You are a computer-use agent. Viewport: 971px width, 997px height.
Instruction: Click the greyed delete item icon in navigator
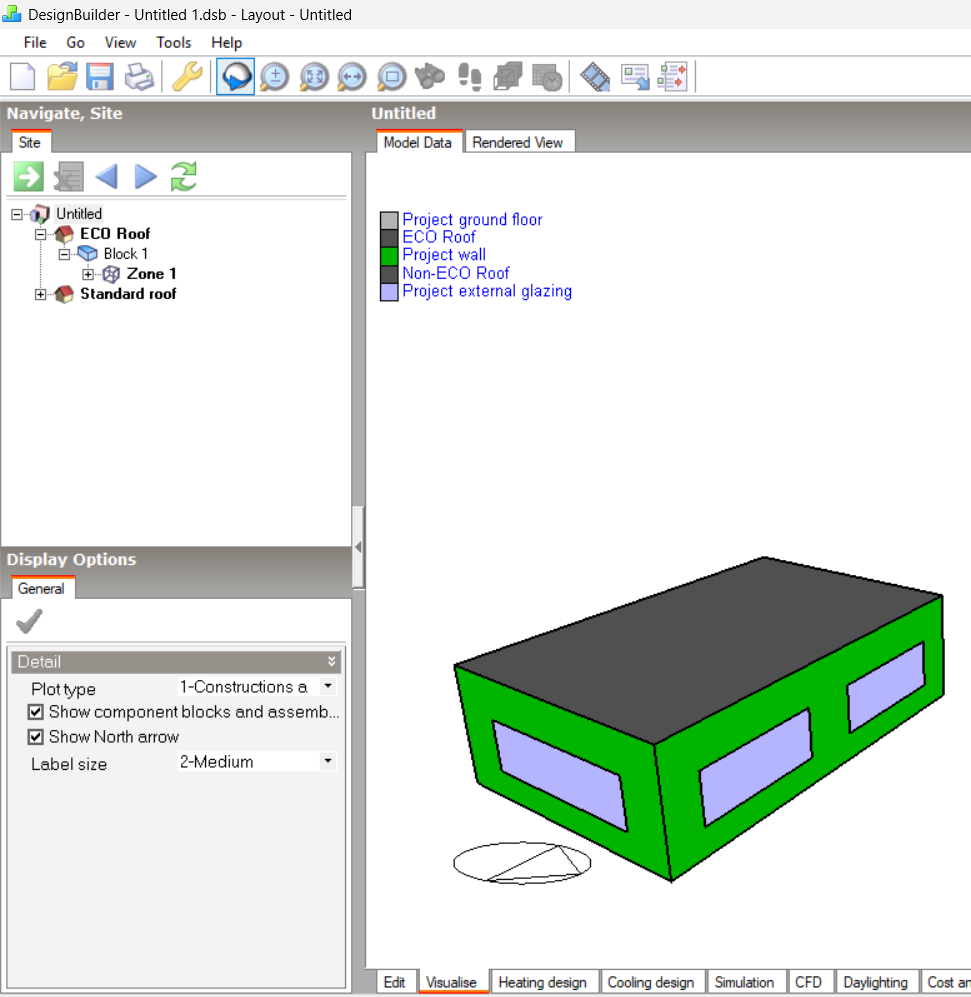(68, 177)
